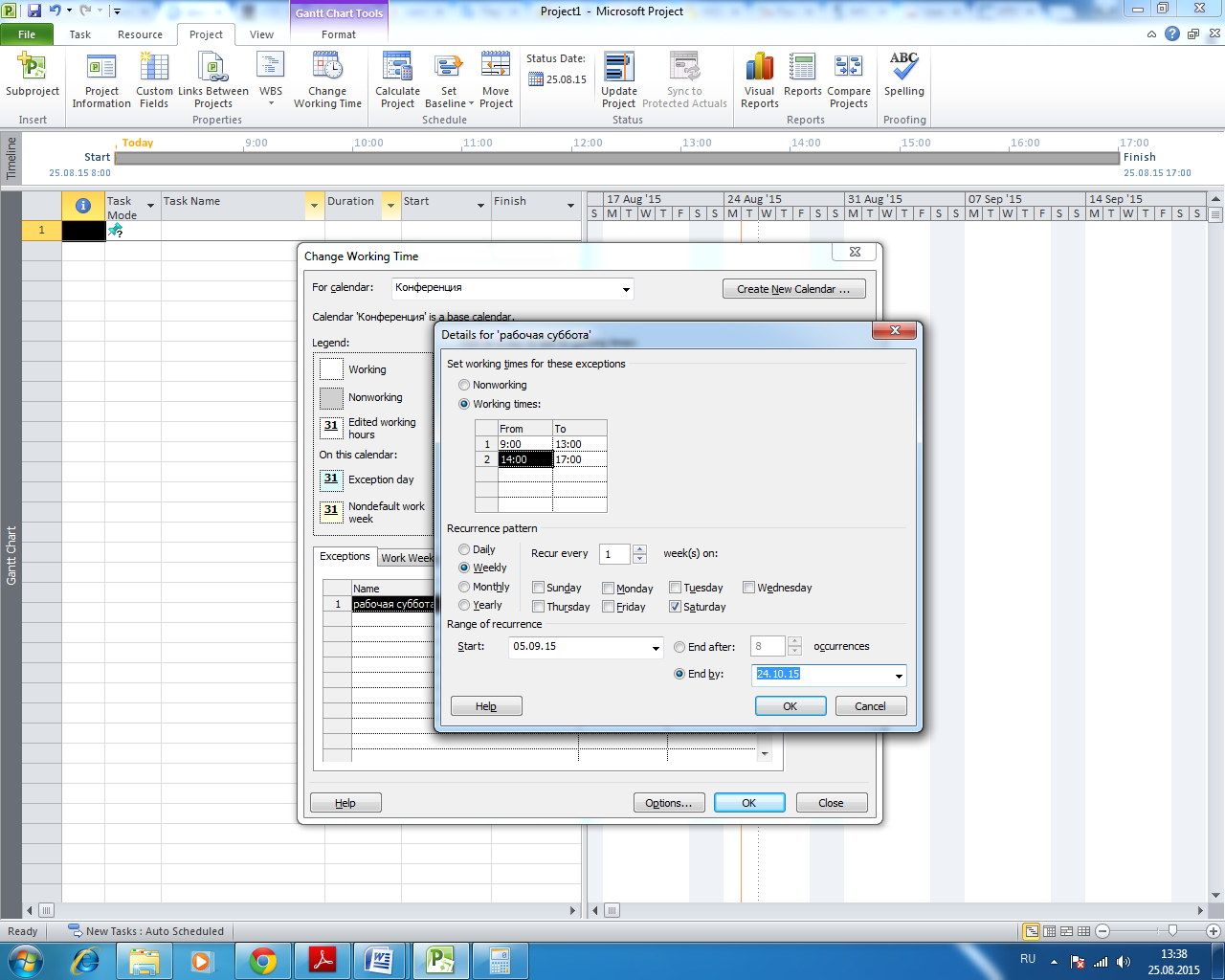Select the End after radio option
Screen dimensions: 1225x980
pyautogui.click(x=679, y=647)
